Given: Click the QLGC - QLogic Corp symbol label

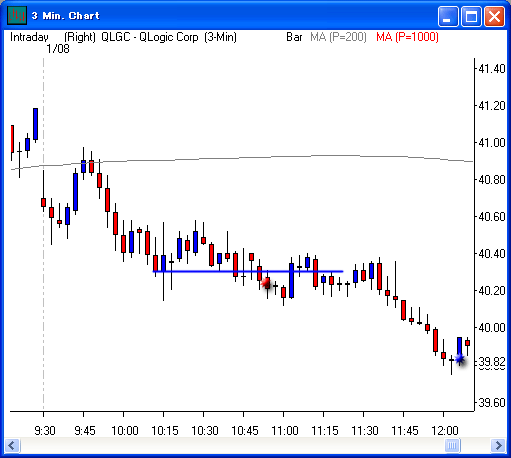Looking at the screenshot, I should (149, 37).
